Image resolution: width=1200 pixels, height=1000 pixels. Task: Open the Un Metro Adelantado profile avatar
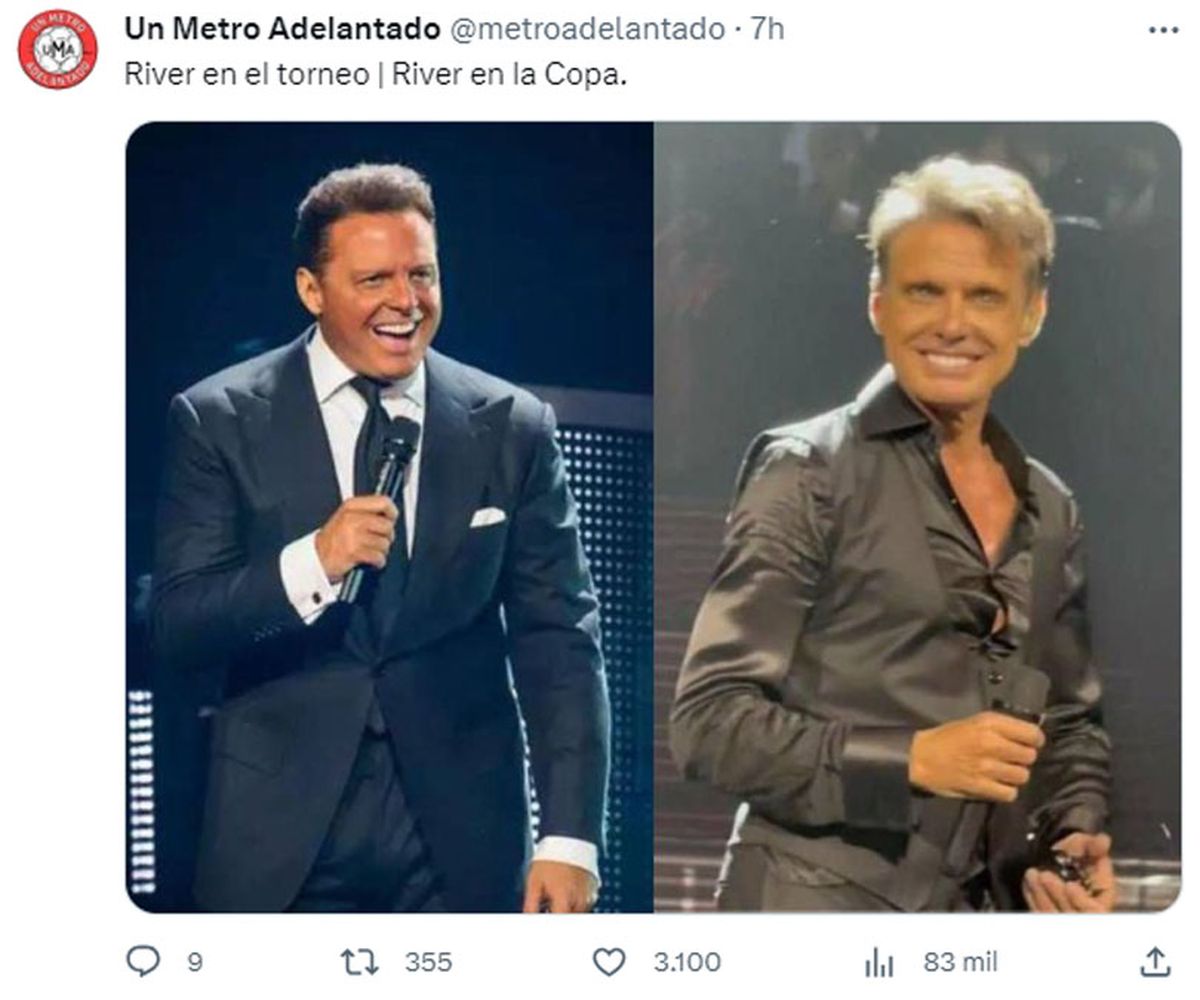[58, 50]
